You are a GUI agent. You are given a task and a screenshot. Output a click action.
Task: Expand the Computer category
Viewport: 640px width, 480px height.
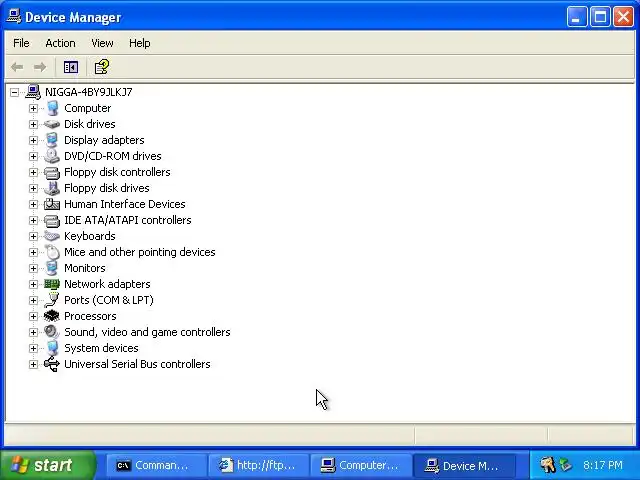click(x=33, y=108)
